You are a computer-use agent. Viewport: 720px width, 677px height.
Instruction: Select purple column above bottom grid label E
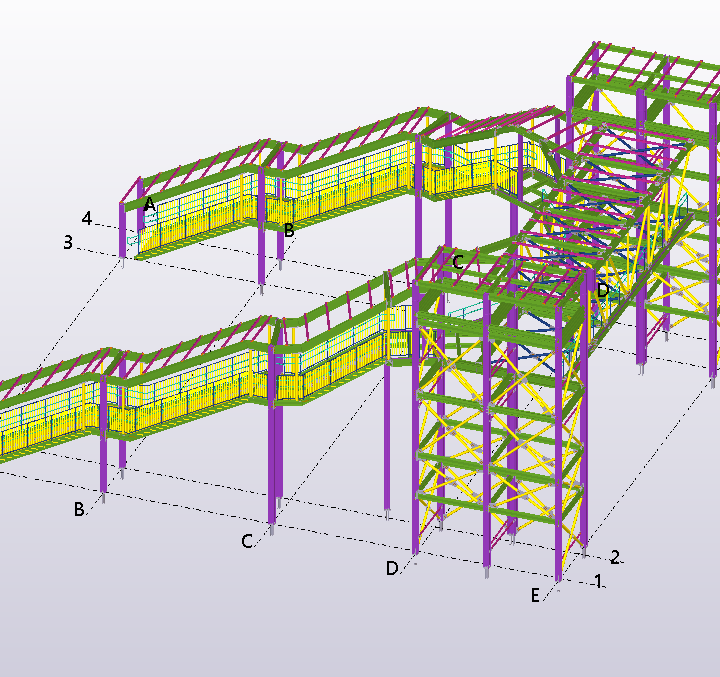coord(559,480)
